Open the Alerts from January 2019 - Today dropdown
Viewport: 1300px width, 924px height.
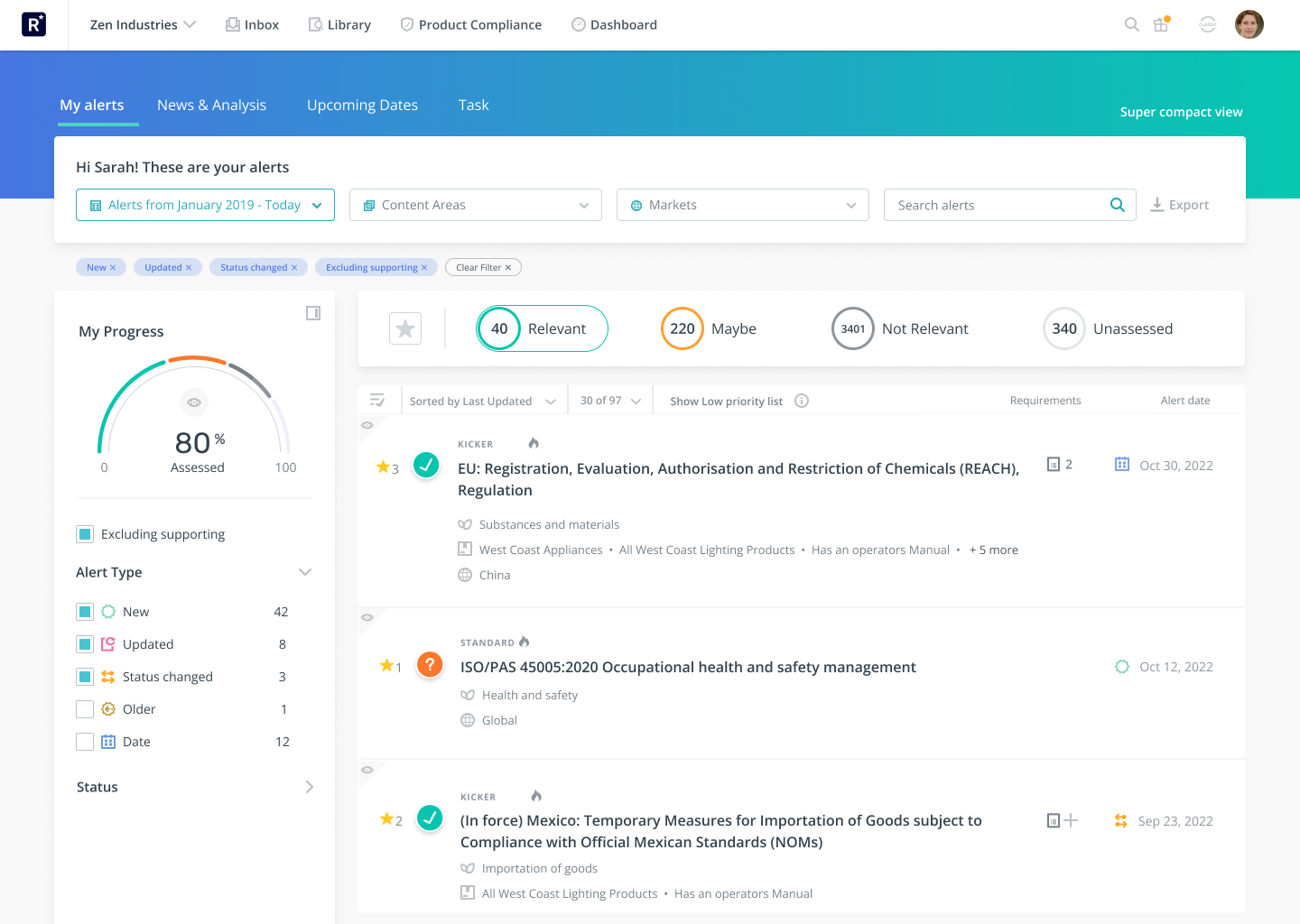(x=205, y=205)
